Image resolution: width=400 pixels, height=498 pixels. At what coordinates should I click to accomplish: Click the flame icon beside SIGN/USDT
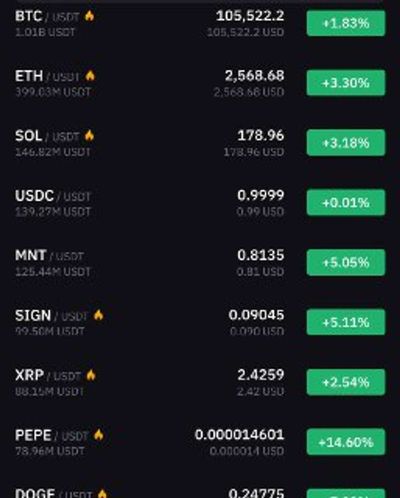(98, 315)
